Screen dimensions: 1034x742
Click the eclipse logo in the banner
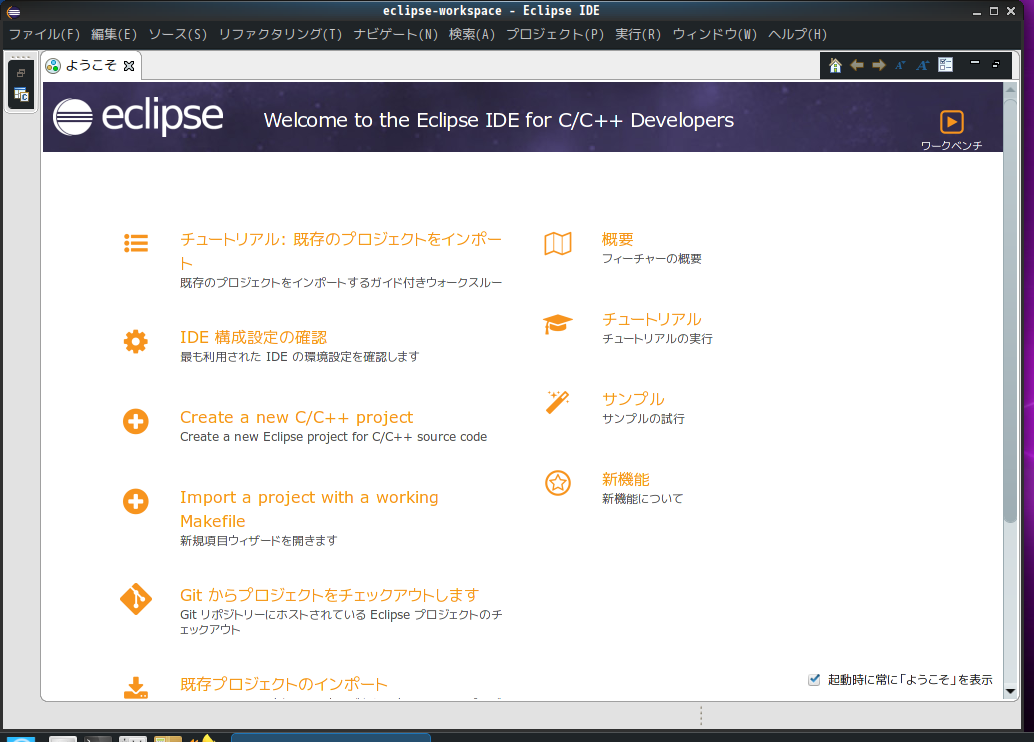tap(138, 117)
